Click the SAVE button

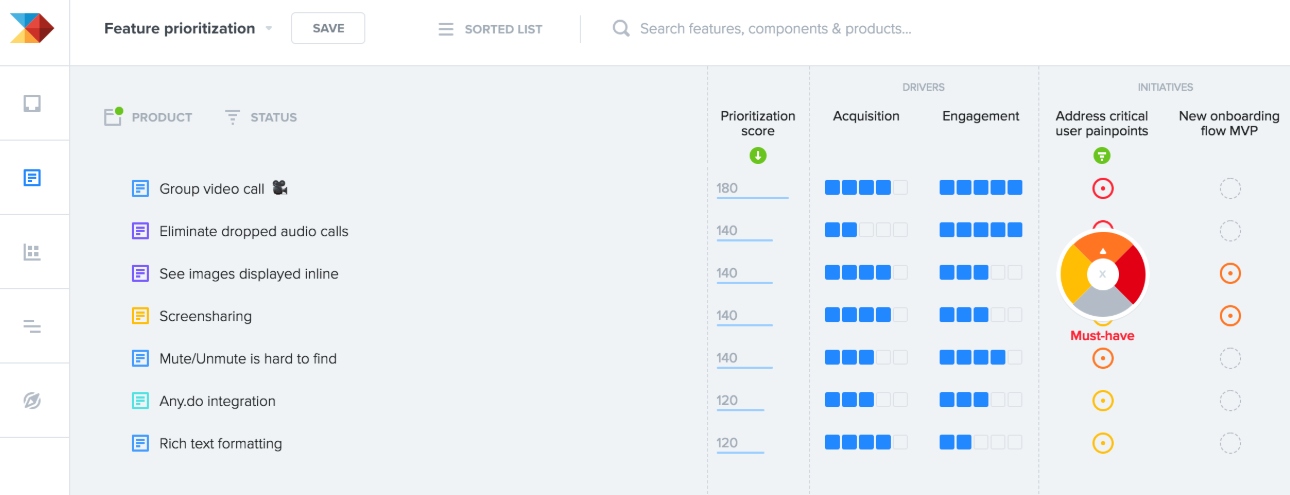pyautogui.click(x=328, y=28)
